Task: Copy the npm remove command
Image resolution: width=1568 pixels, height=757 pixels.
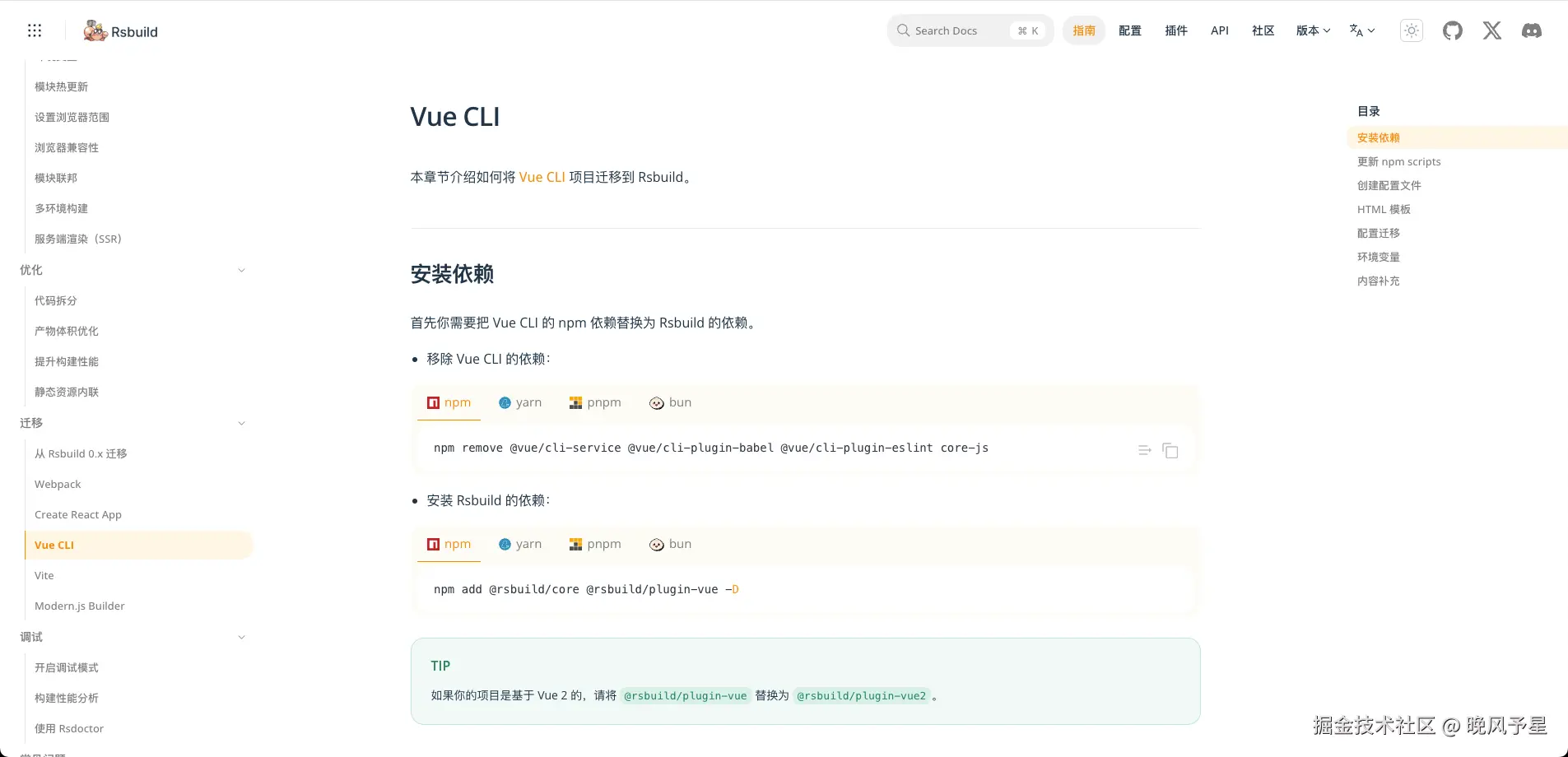Action: pyautogui.click(x=1170, y=450)
